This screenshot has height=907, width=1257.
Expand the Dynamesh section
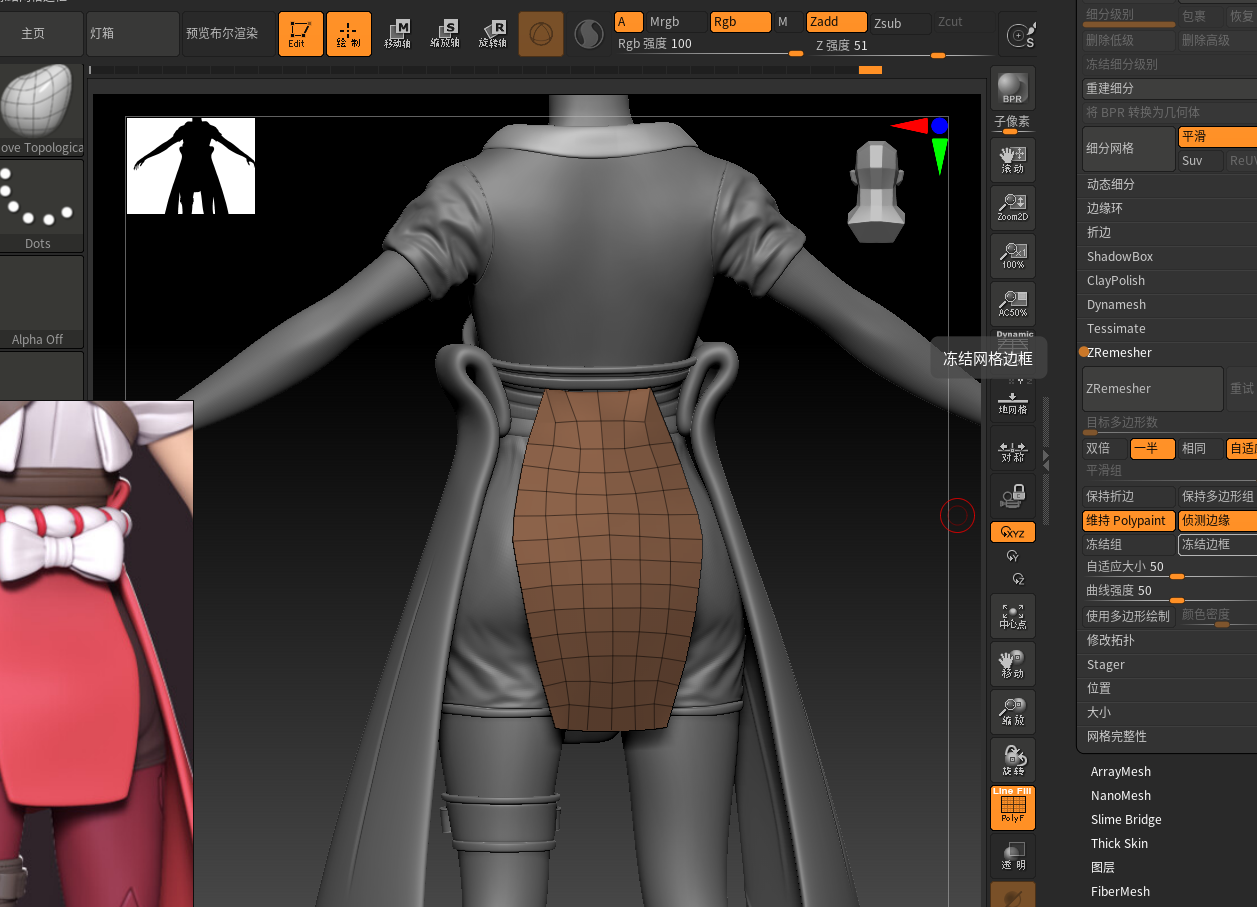[1116, 305]
